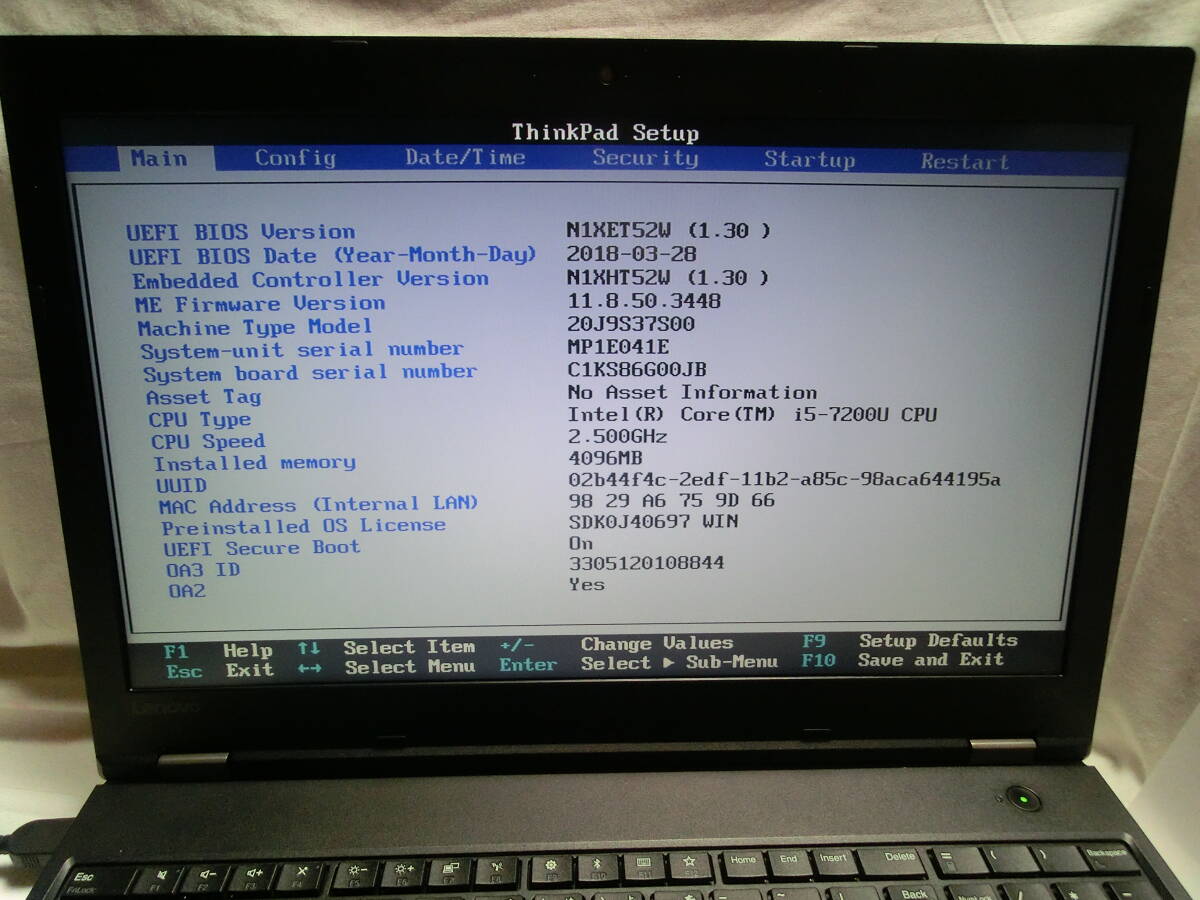Screen dimensions: 1200x900
Task: Click the date value 2018-03-28
Action: (631, 254)
